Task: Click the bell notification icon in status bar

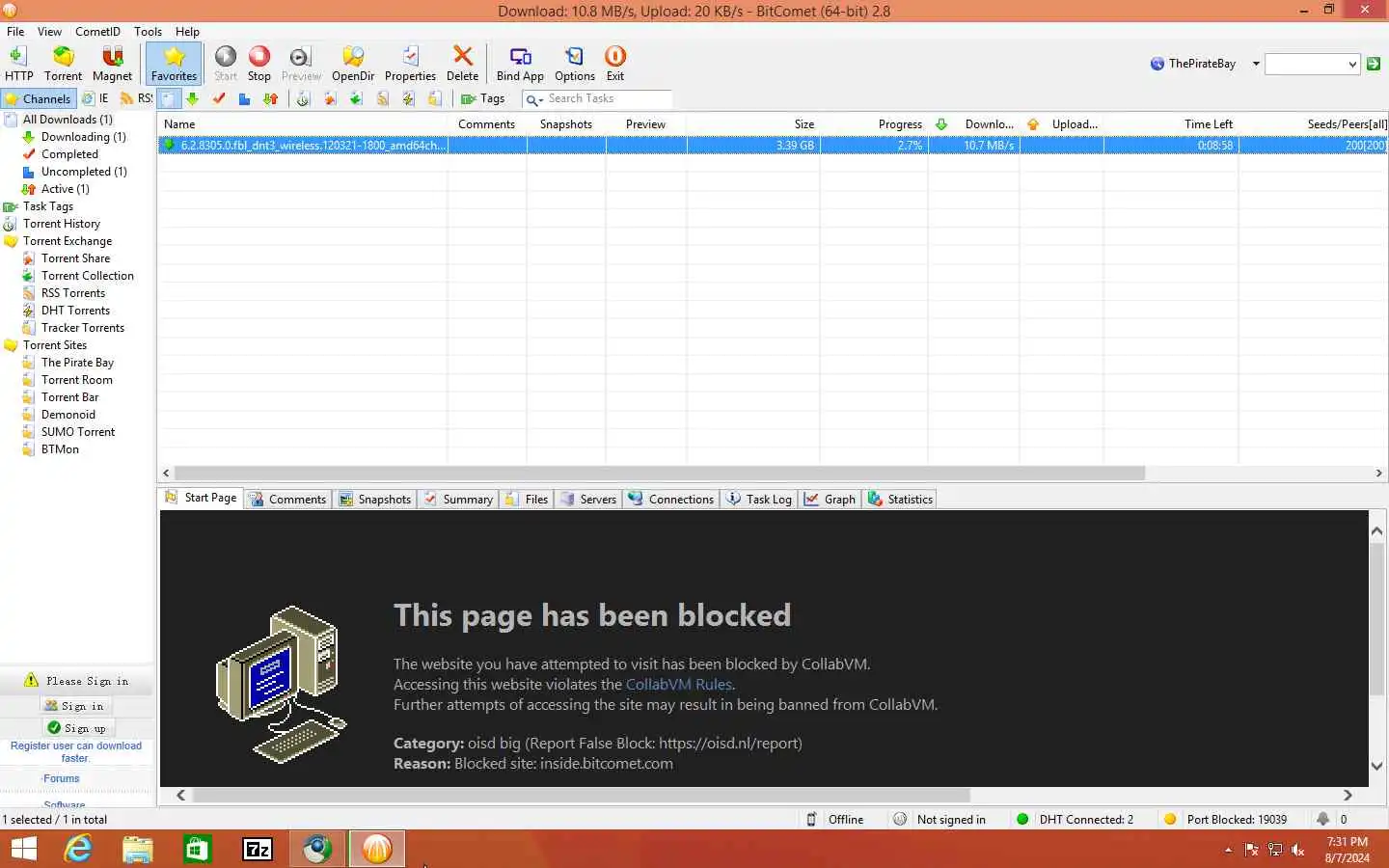Action: coord(1322,819)
